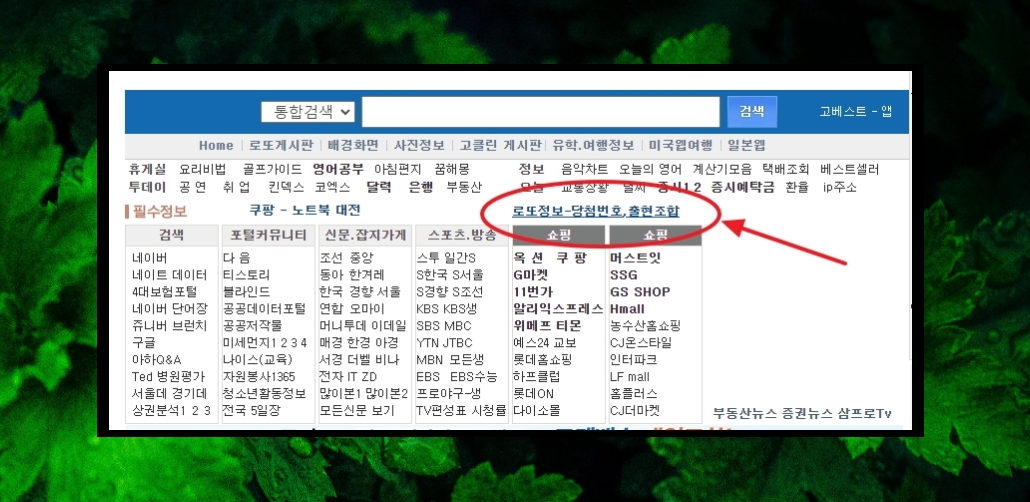The image size is (1030, 502).
Task: Open the 유학.여행정보 menu item
Action: (593, 146)
